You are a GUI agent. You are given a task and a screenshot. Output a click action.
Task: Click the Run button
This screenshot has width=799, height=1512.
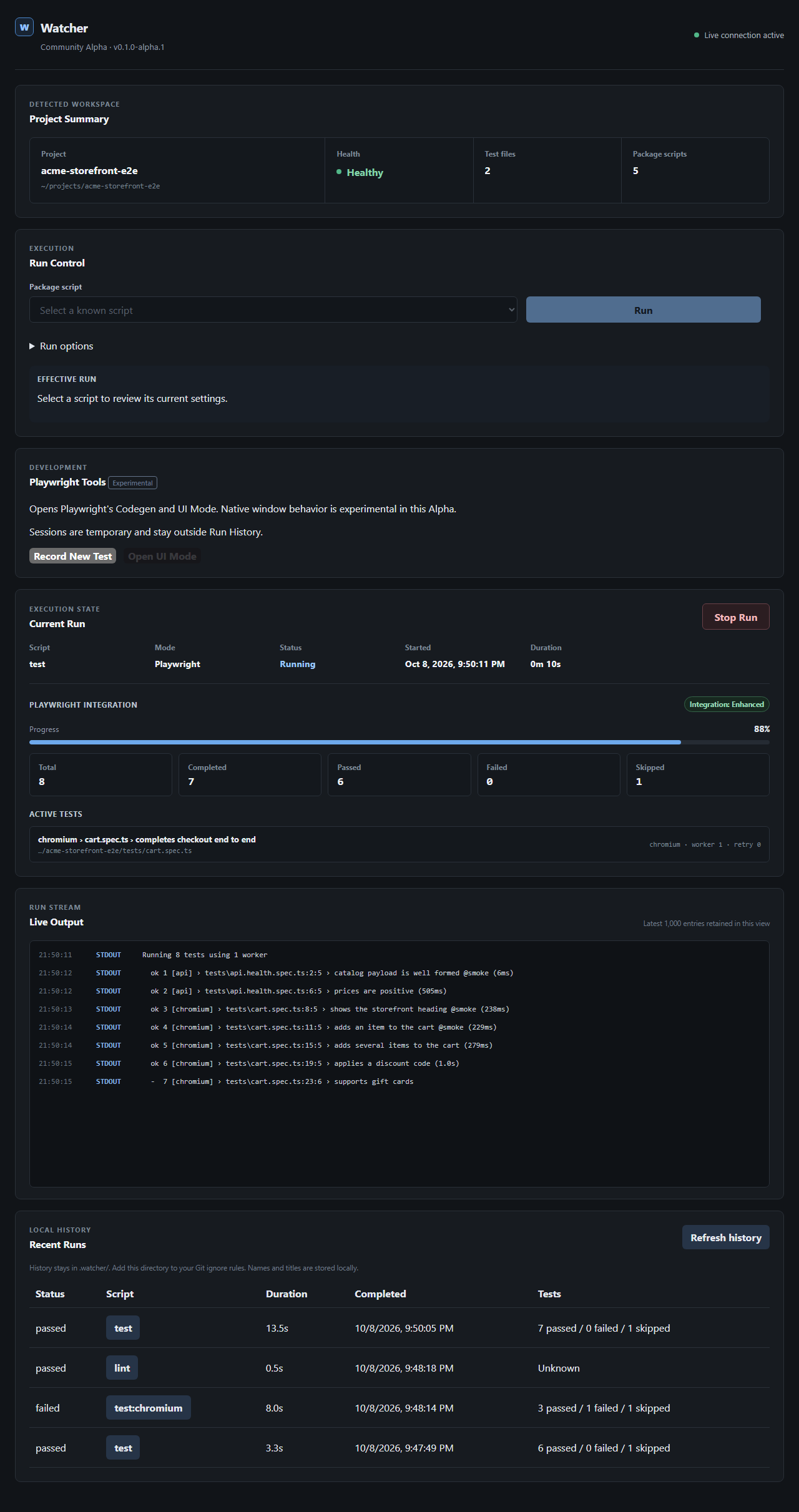(x=643, y=310)
